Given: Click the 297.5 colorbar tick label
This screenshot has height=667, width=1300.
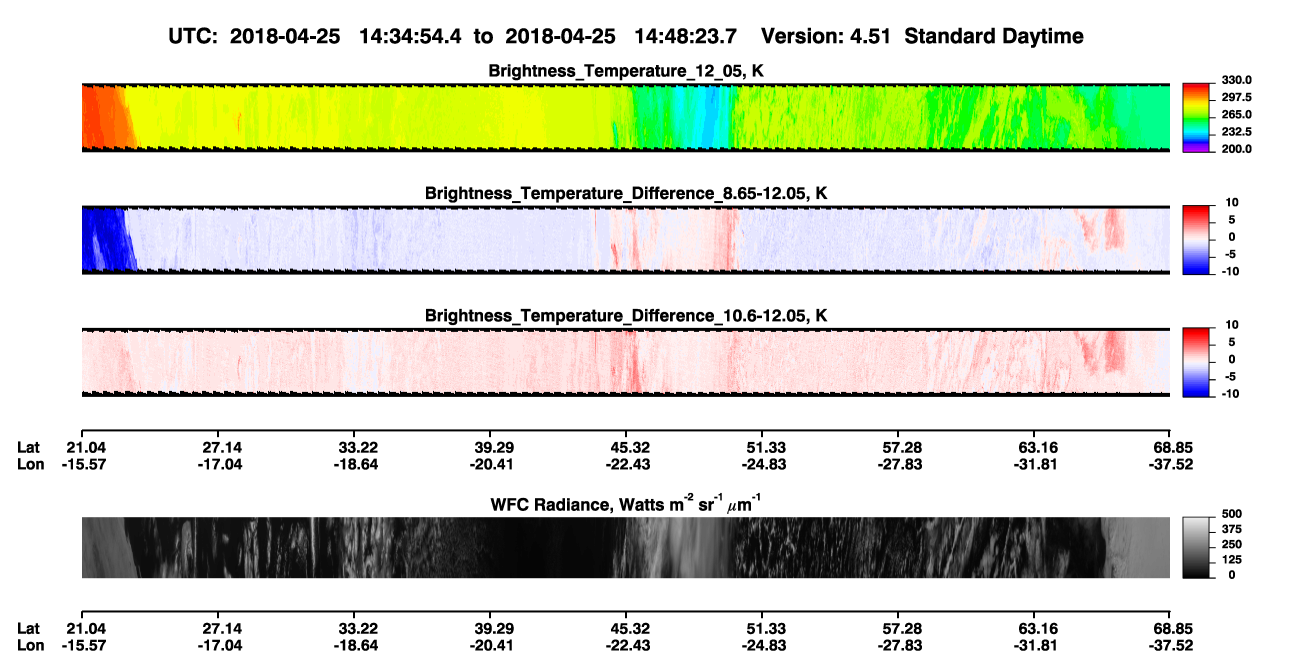Looking at the screenshot, I should (1237, 97).
